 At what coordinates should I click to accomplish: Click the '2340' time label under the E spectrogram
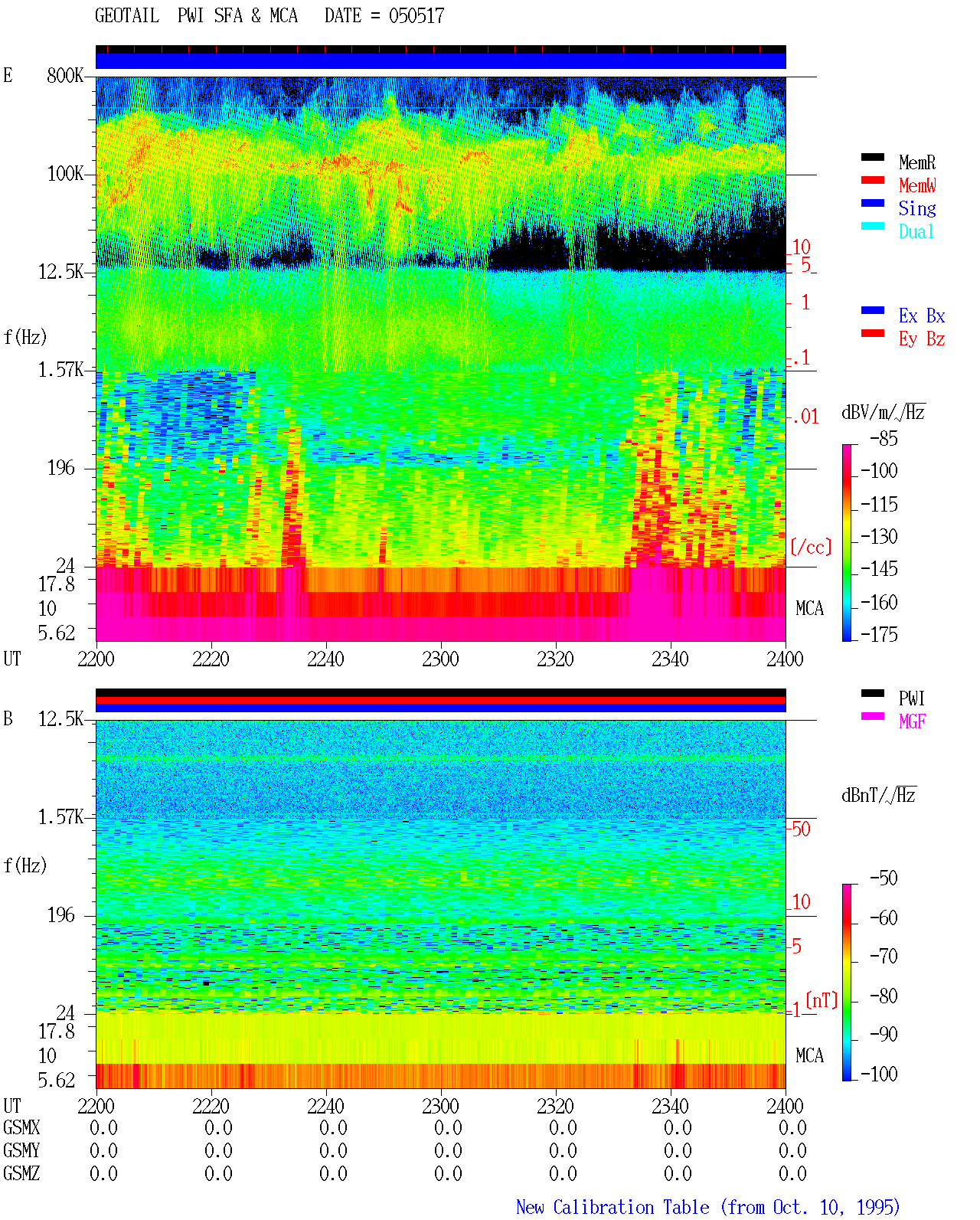tap(671, 659)
